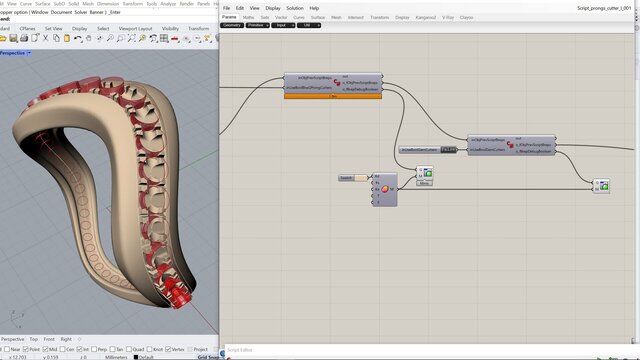Select the Zoom Selected tool
This screenshot has height=360, width=640.
pyautogui.click(x=142, y=38)
